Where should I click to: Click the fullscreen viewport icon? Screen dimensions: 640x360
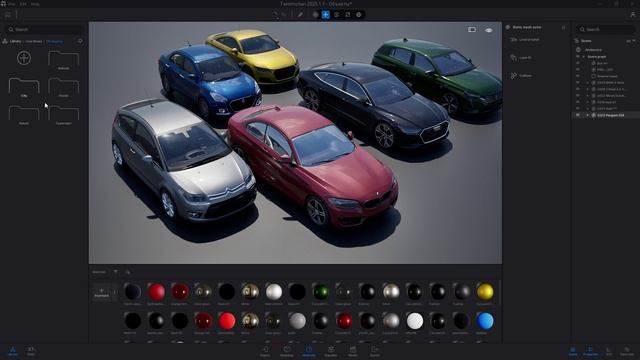[x=472, y=30]
